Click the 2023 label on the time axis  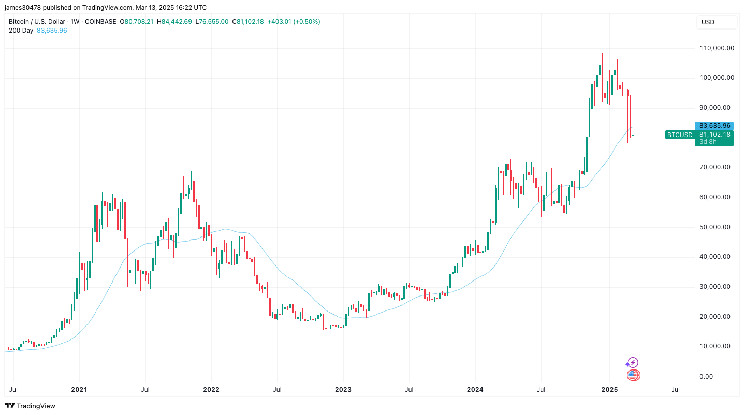(343, 390)
